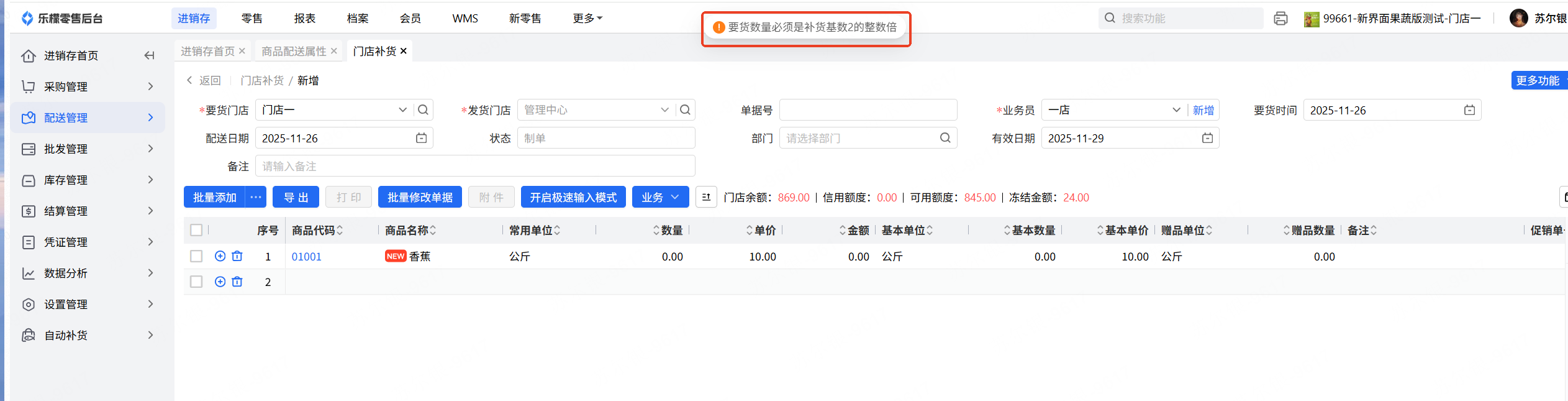The height and width of the screenshot is (401, 1568).
Task: Close the 商品配送属性 tab
Action: tap(334, 51)
